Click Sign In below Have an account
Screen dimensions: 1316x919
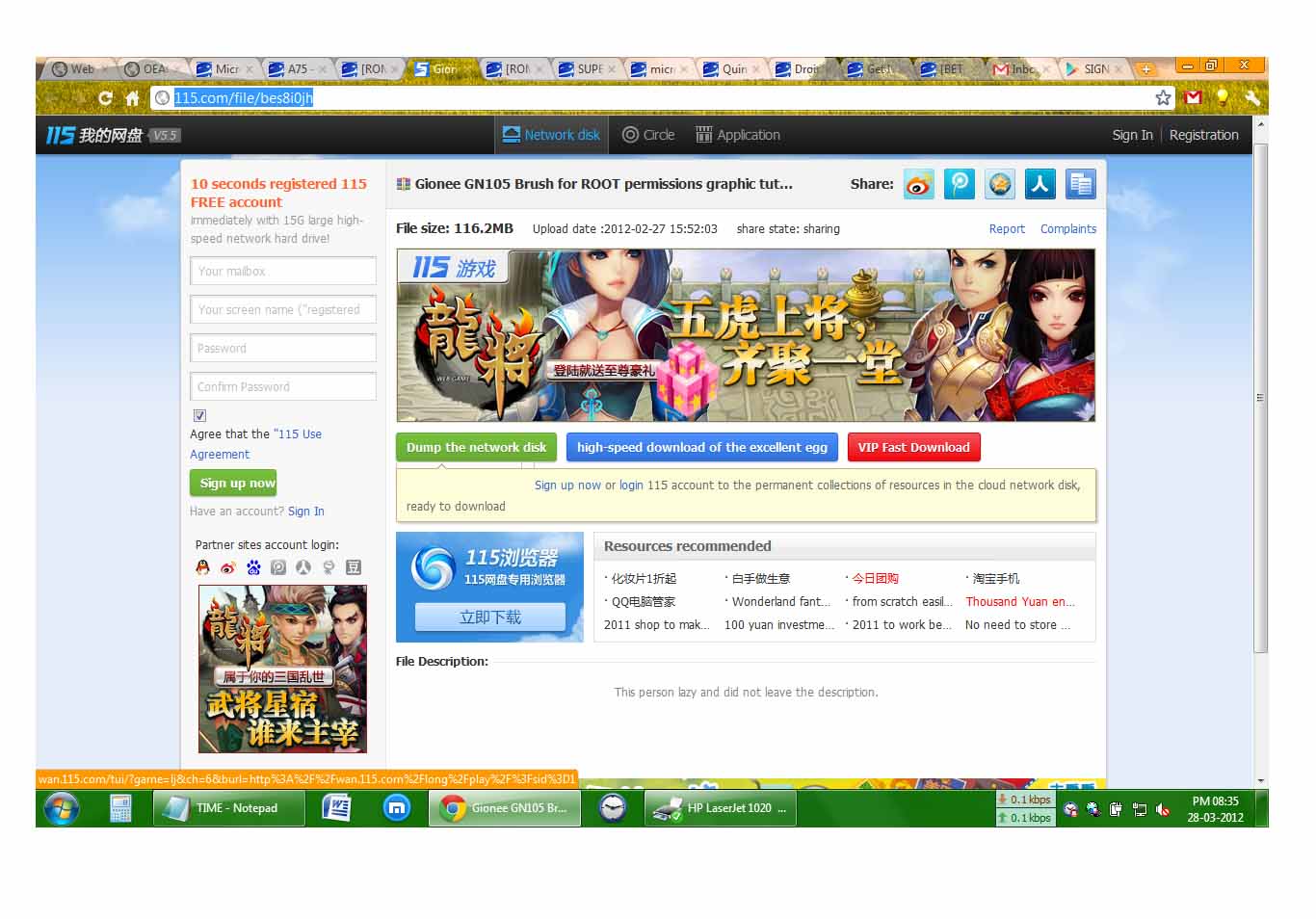pyautogui.click(x=305, y=512)
